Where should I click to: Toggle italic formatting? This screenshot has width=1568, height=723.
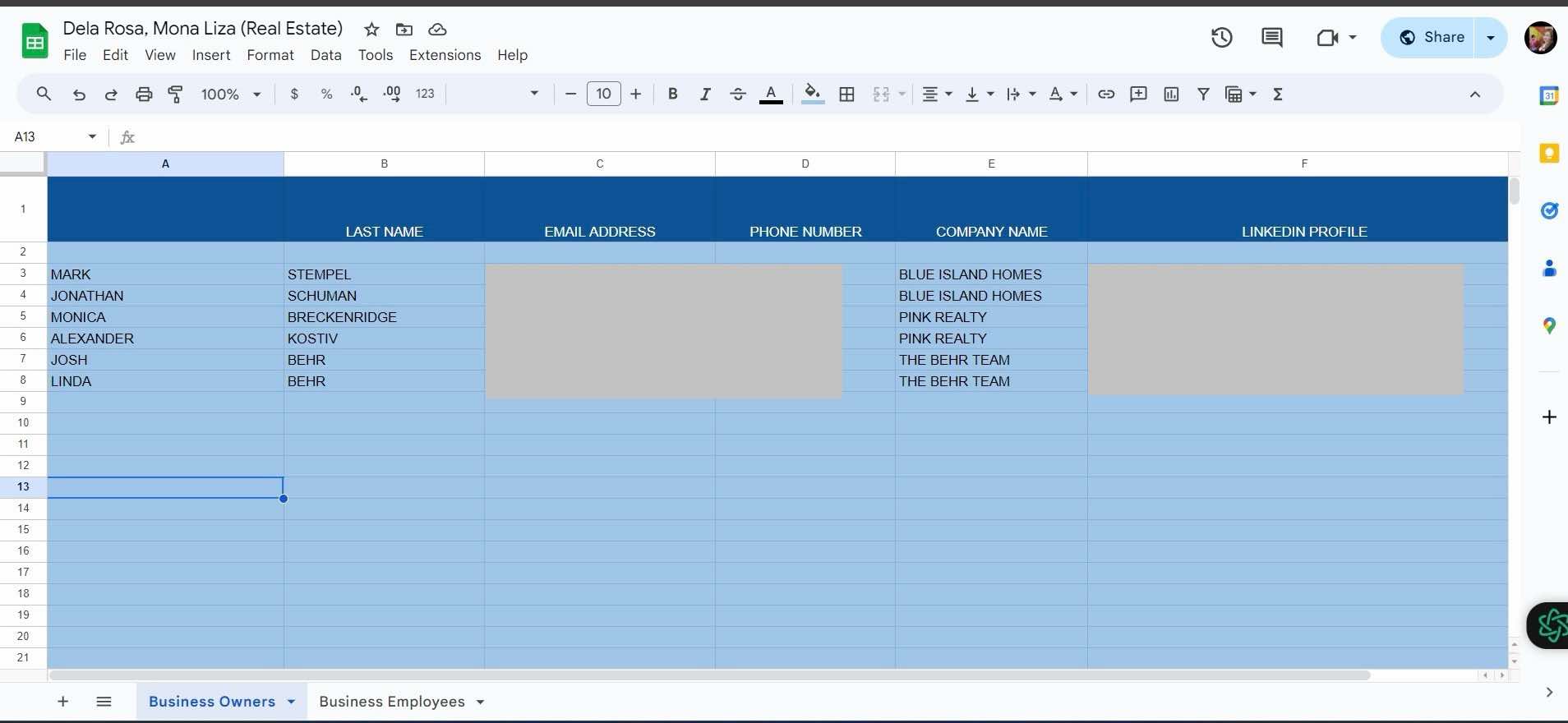[705, 94]
